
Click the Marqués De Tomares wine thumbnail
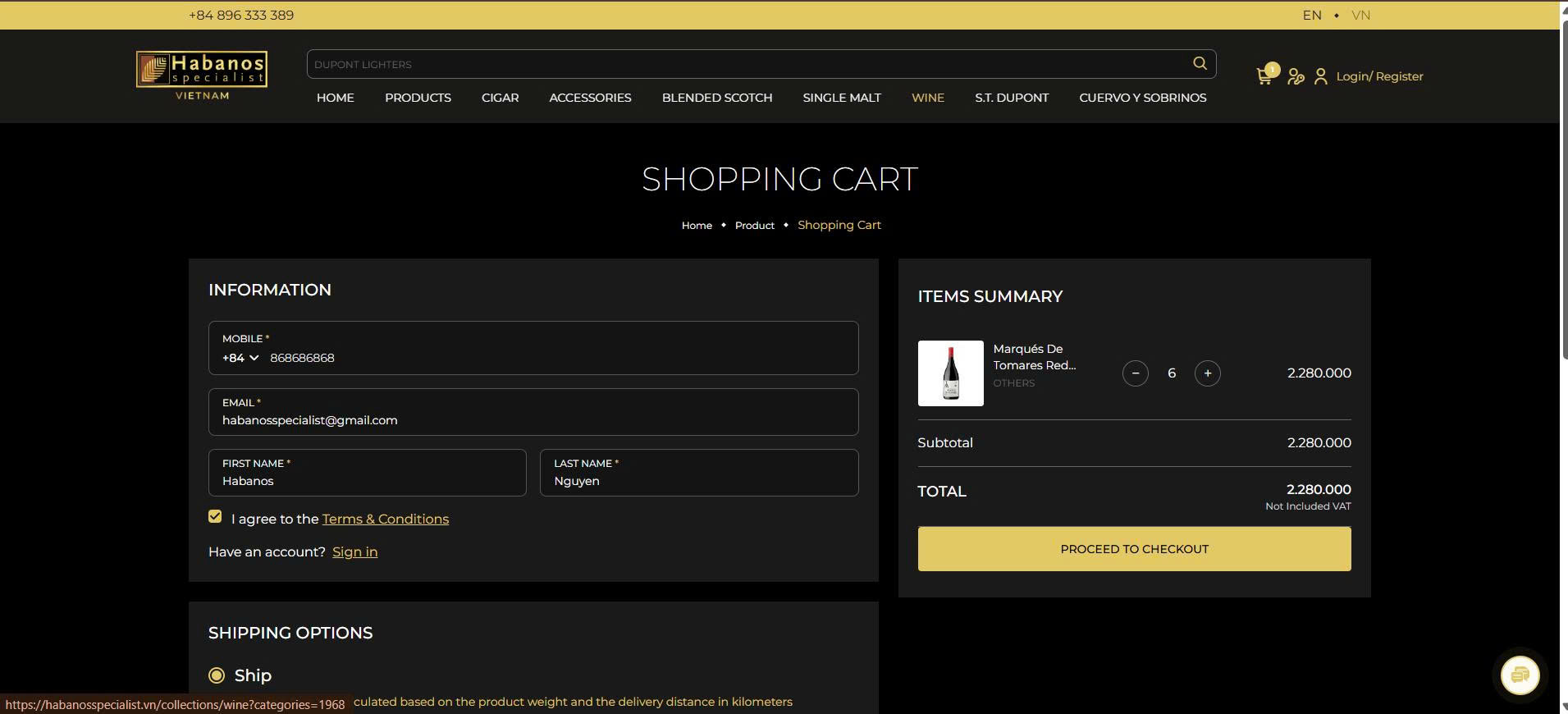[950, 373]
